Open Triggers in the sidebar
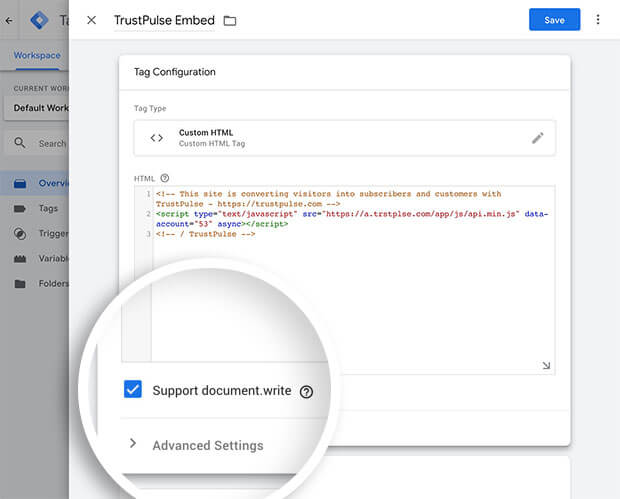 tap(34, 233)
